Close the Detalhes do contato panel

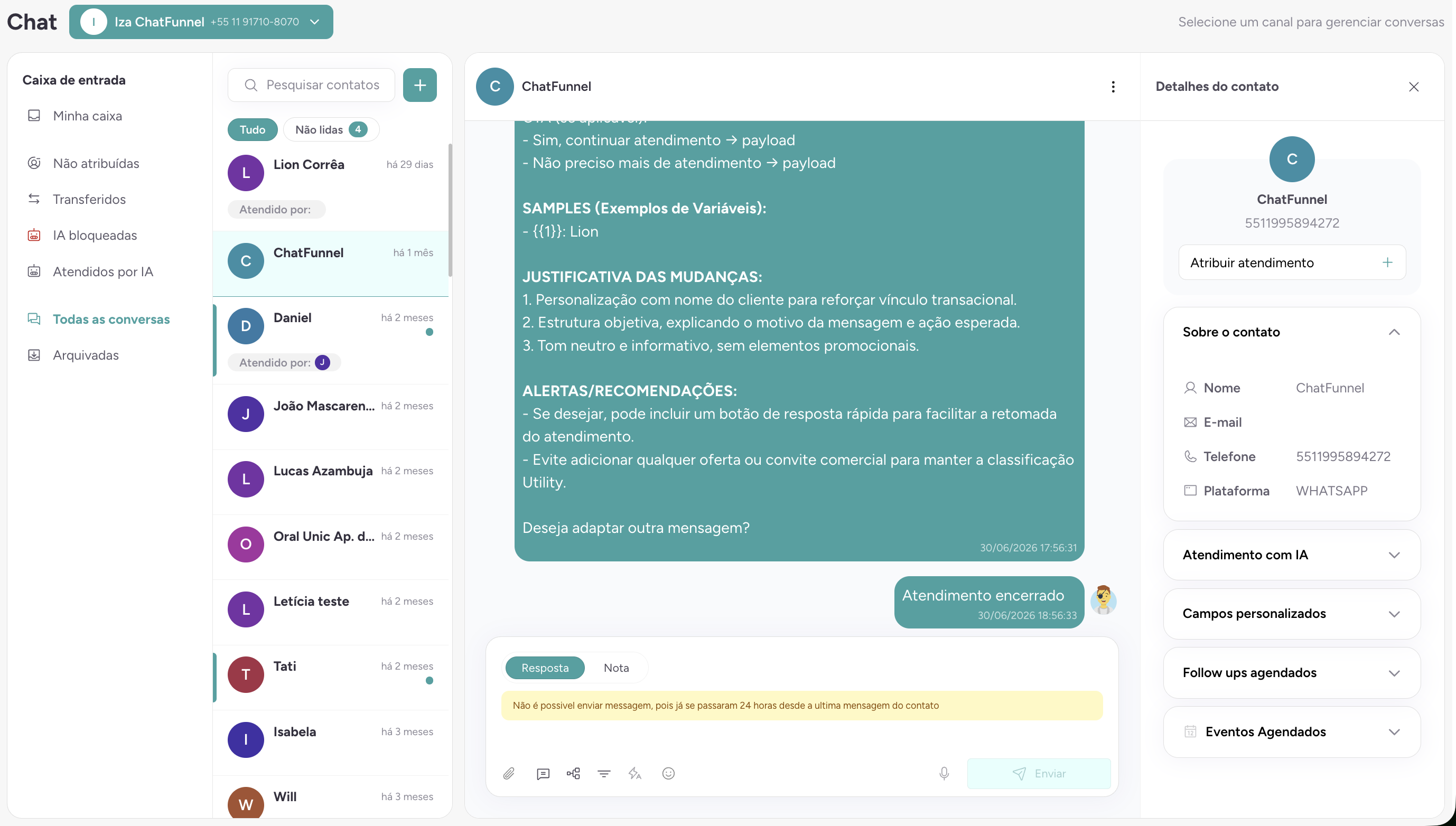pos(1413,86)
